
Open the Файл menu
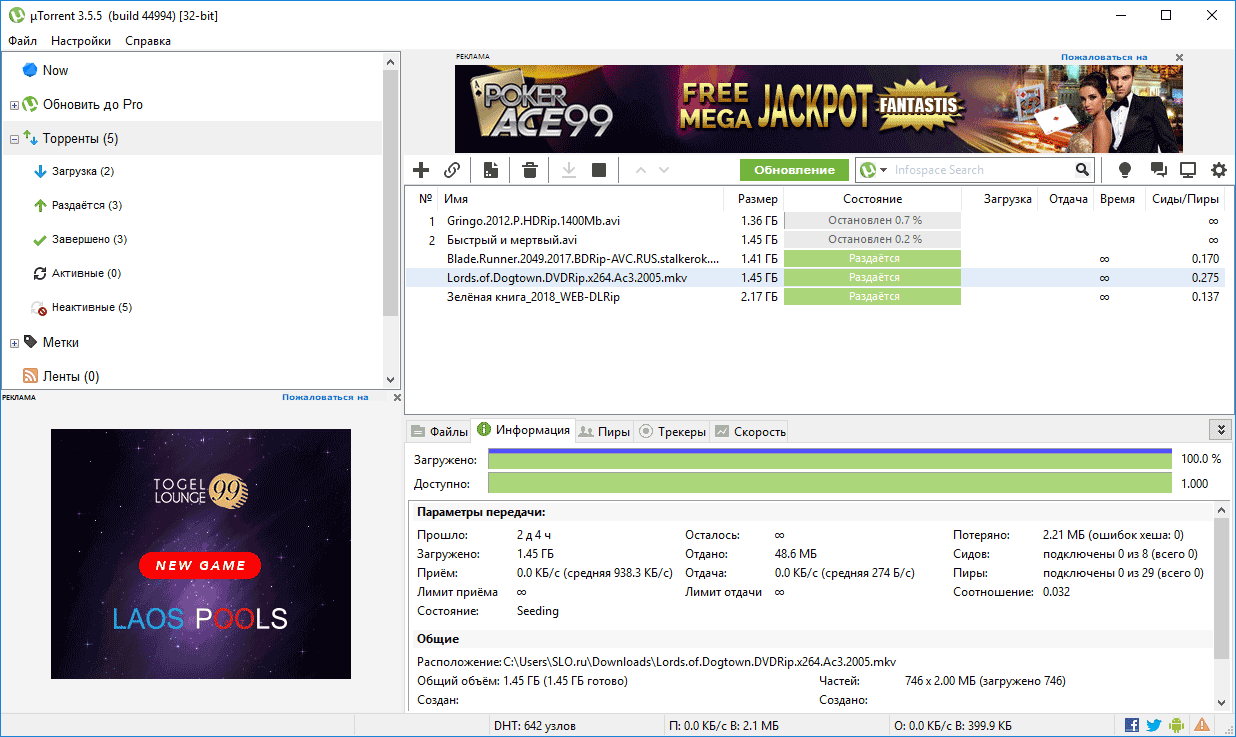[22, 41]
